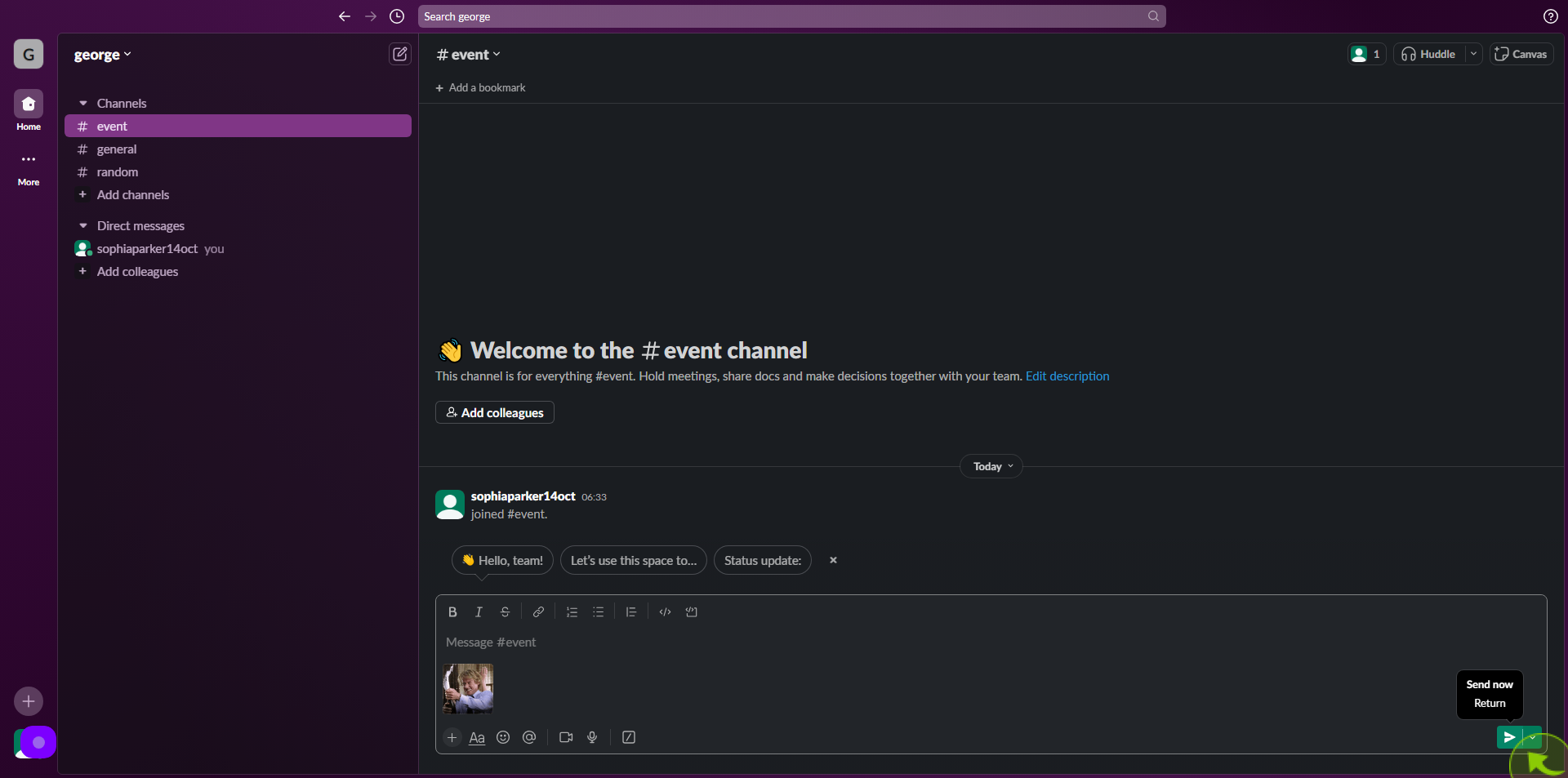Click the attached image thumbnail
Viewport: 1568px width, 778px height.
coord(468,688)
